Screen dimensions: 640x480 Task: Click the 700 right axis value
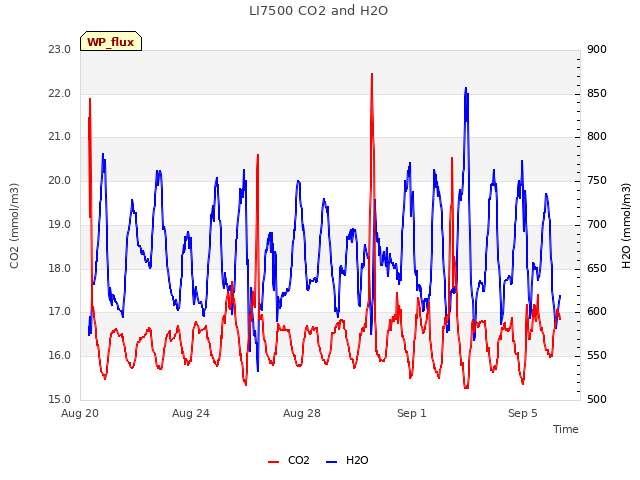(597, 224)
